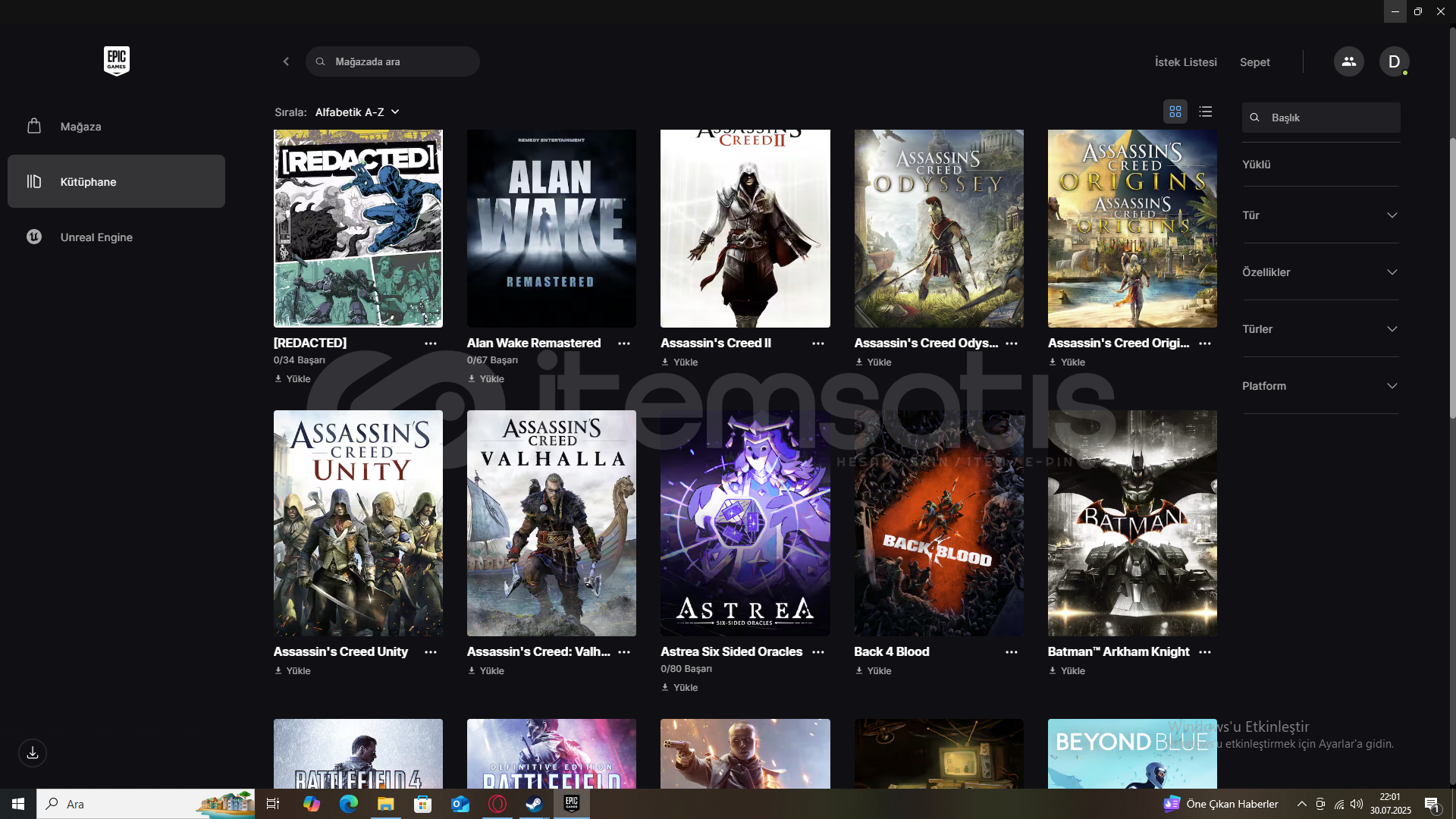This screenshot has height=819, width=1456.
Task: Open Unreal Engine section
Action: (116, 237)
